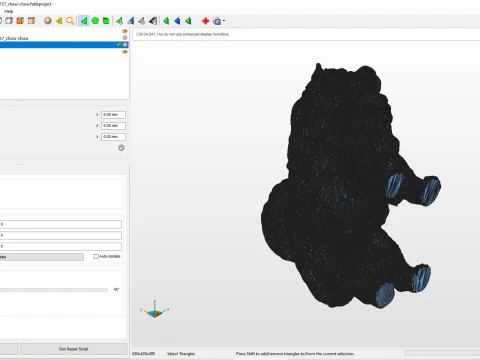
Task: Click blue round icon below the mm fields
Action: pos(121,148)
